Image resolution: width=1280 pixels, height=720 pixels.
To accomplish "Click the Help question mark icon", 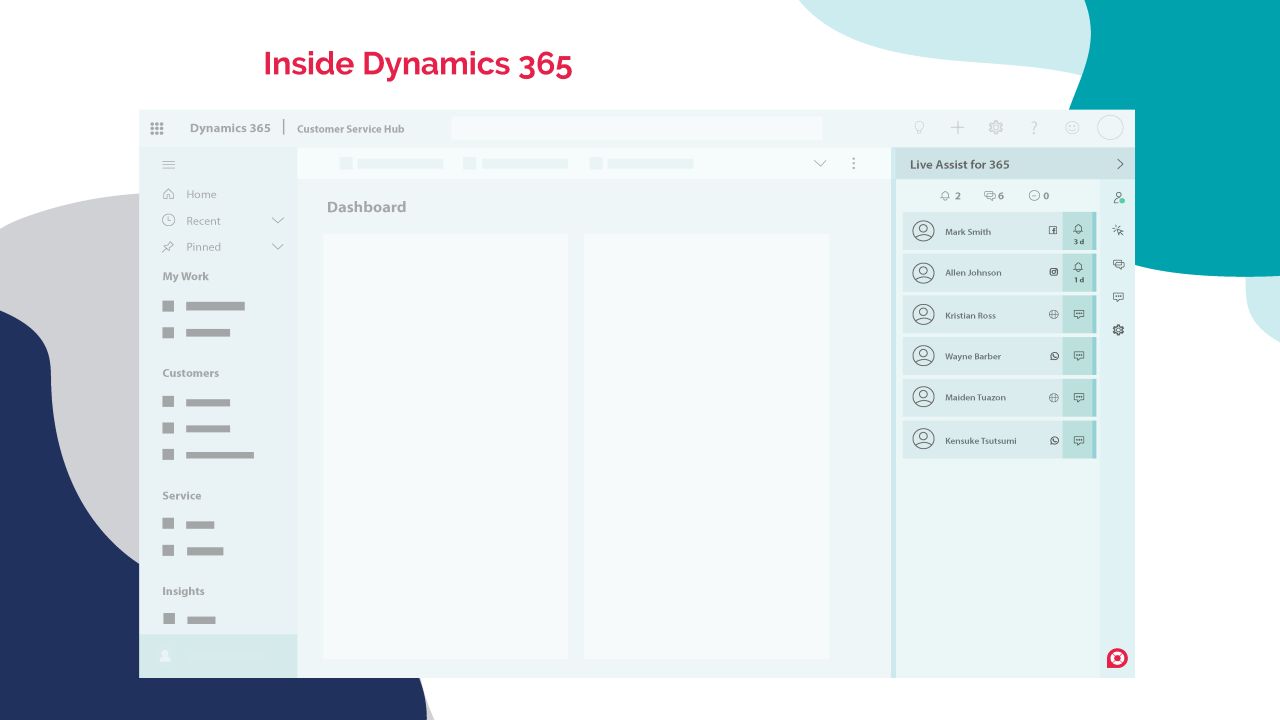I will pos(1034,128).
